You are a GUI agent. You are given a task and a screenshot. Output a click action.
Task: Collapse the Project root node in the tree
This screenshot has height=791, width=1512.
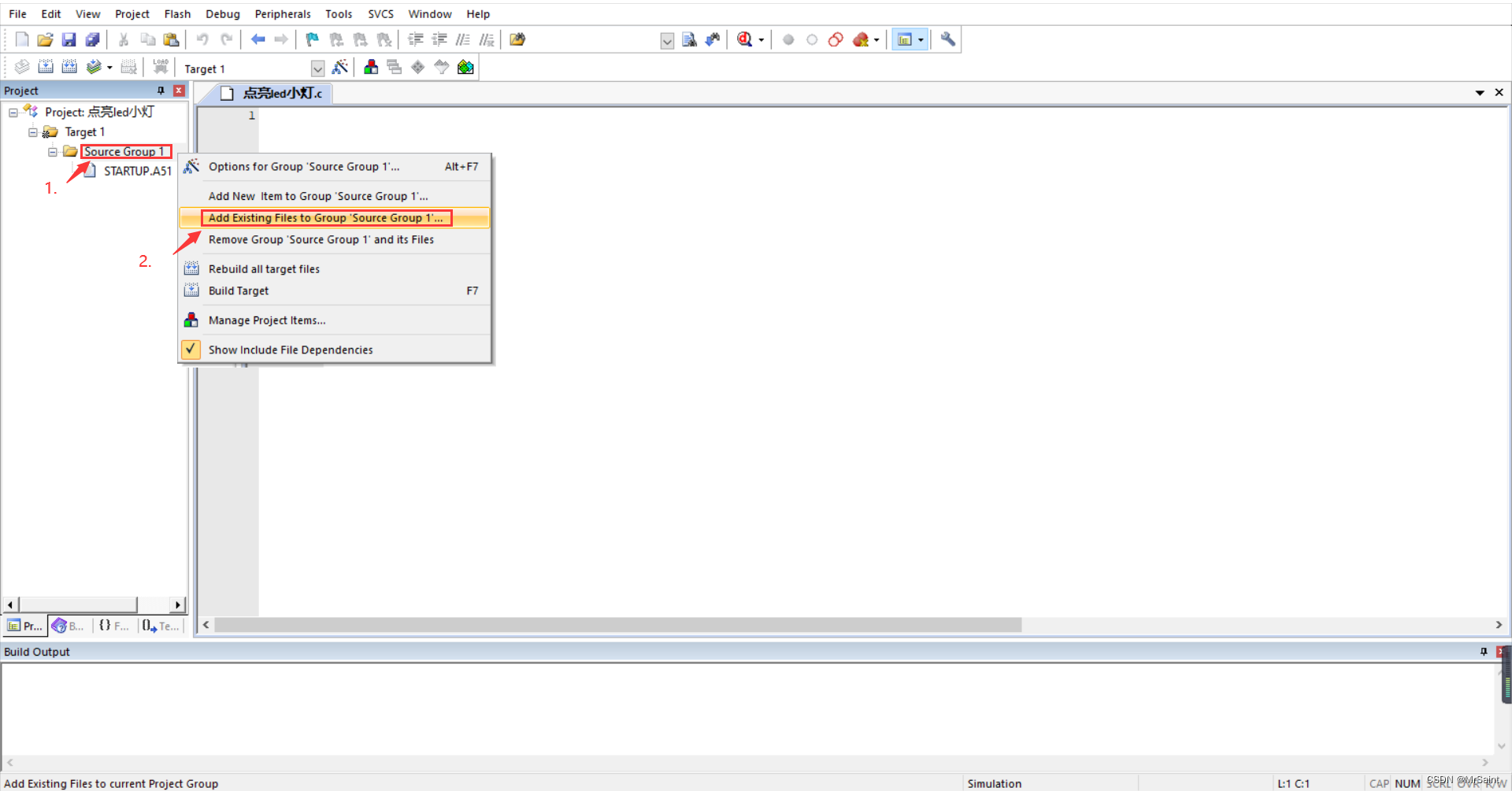(x=13, y=113)
